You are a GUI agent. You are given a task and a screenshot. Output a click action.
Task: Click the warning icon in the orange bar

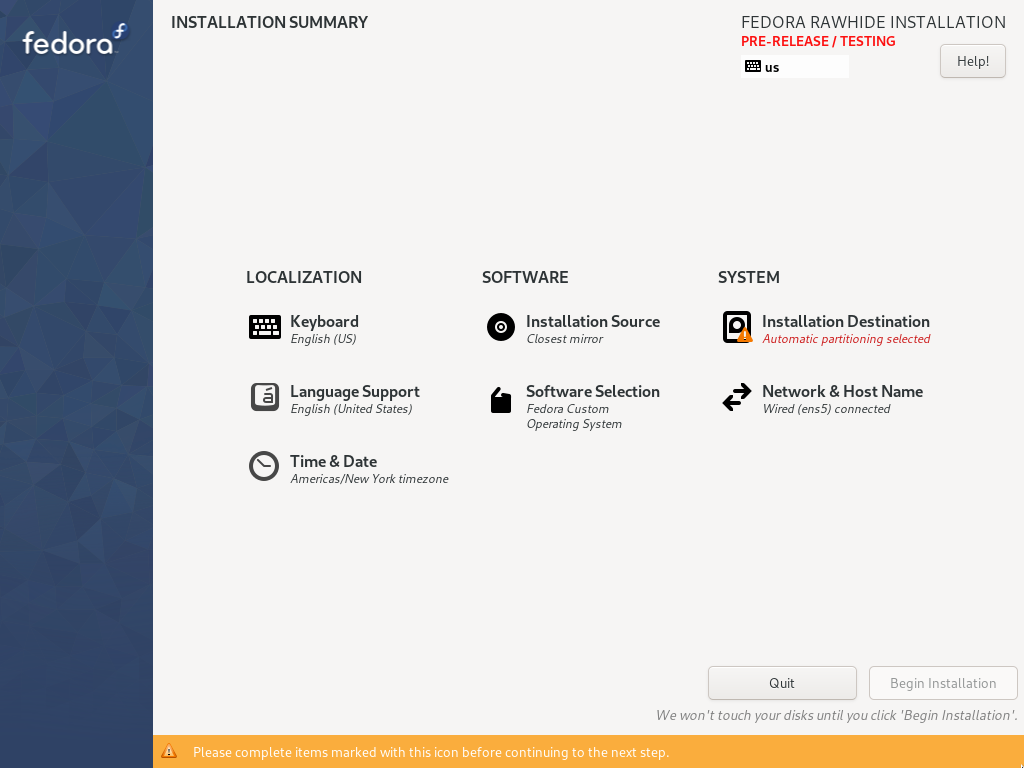click(x=168, y=752)
